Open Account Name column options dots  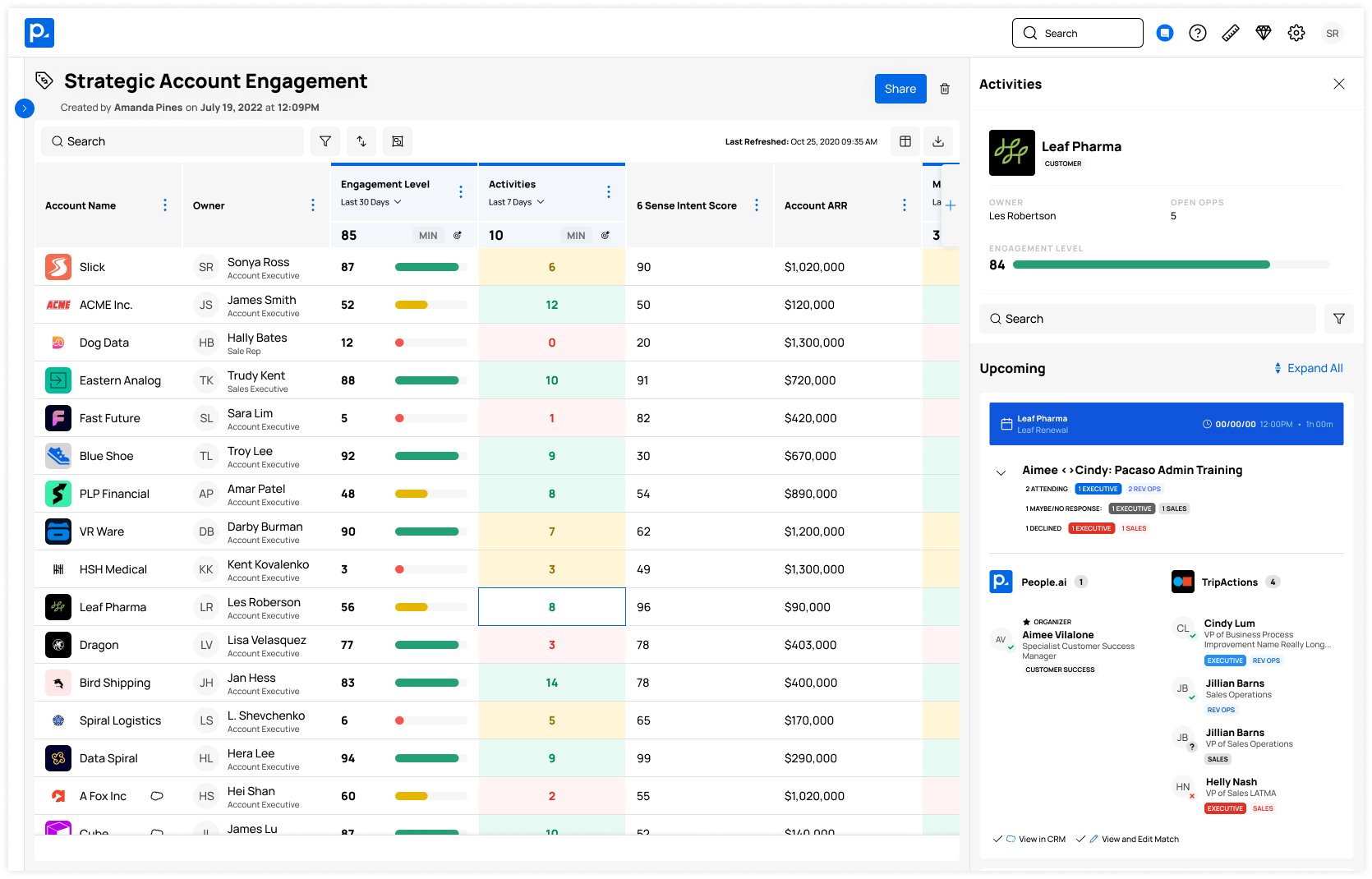[x=165, y=205]
